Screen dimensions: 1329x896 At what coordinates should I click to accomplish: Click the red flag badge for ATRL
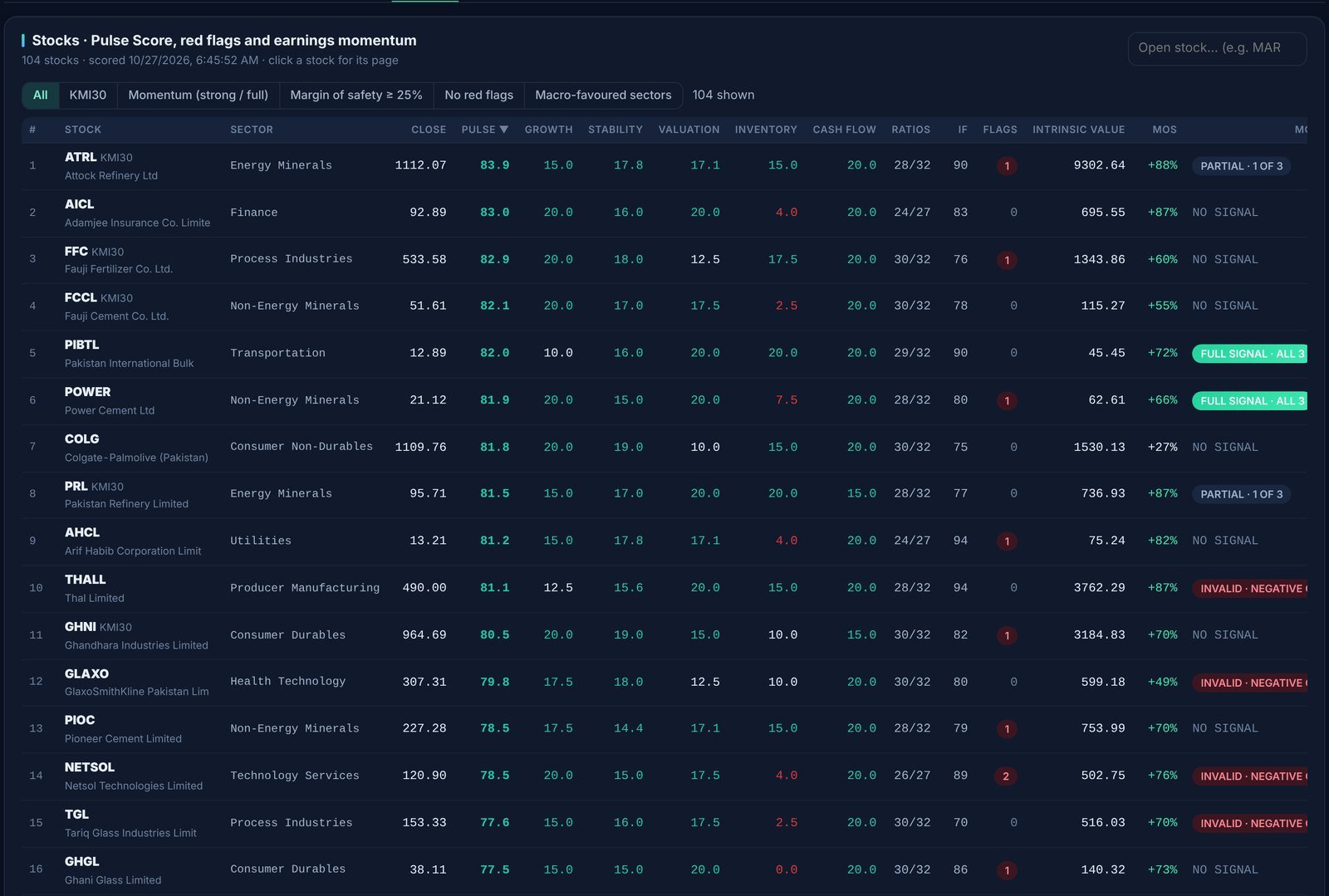[x=1007, y=166]
